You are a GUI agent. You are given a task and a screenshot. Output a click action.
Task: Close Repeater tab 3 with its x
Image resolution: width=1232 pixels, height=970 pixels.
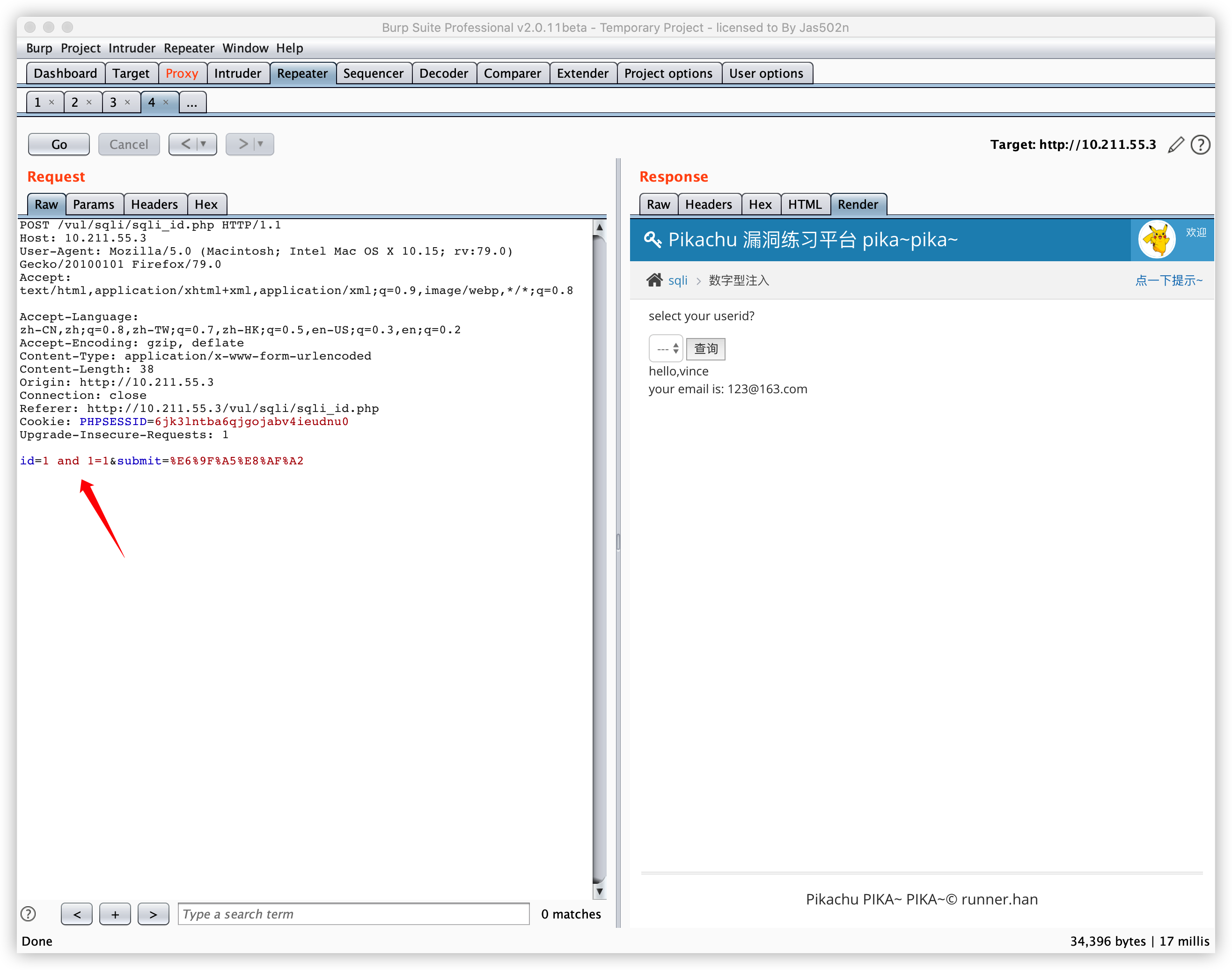(x=127, y=102)
